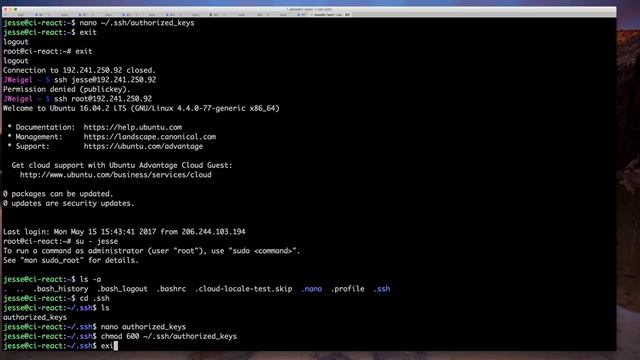Viewport: 640px width, 360px height.
Task: Click the 'ls -a' command
Action: coord(90,280)
